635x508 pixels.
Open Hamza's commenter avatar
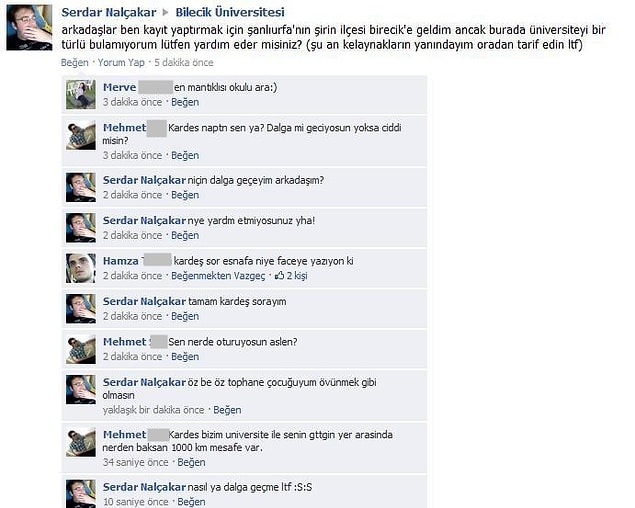[81, 268]
